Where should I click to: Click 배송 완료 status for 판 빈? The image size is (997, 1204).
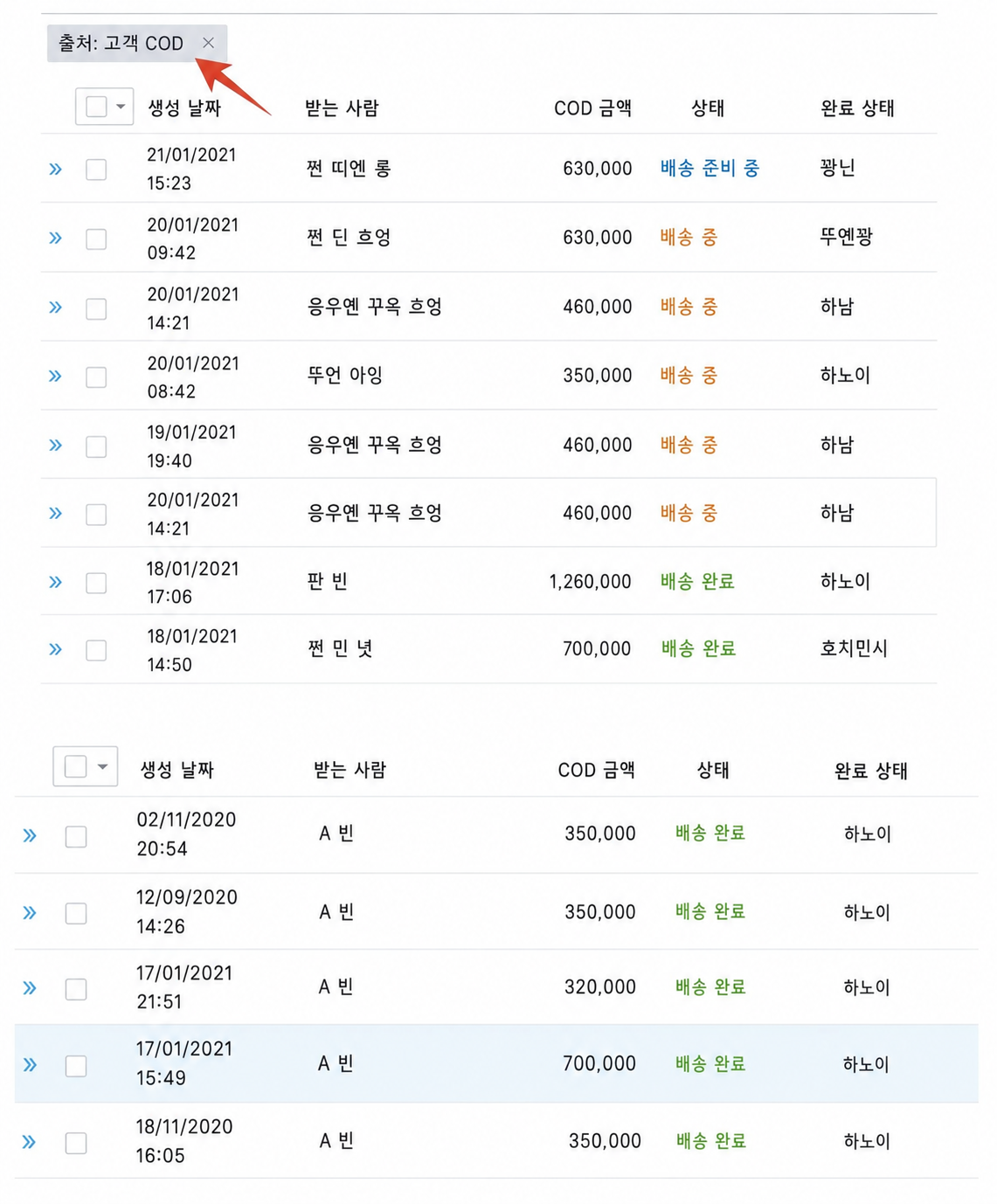[x=697, y=581]
